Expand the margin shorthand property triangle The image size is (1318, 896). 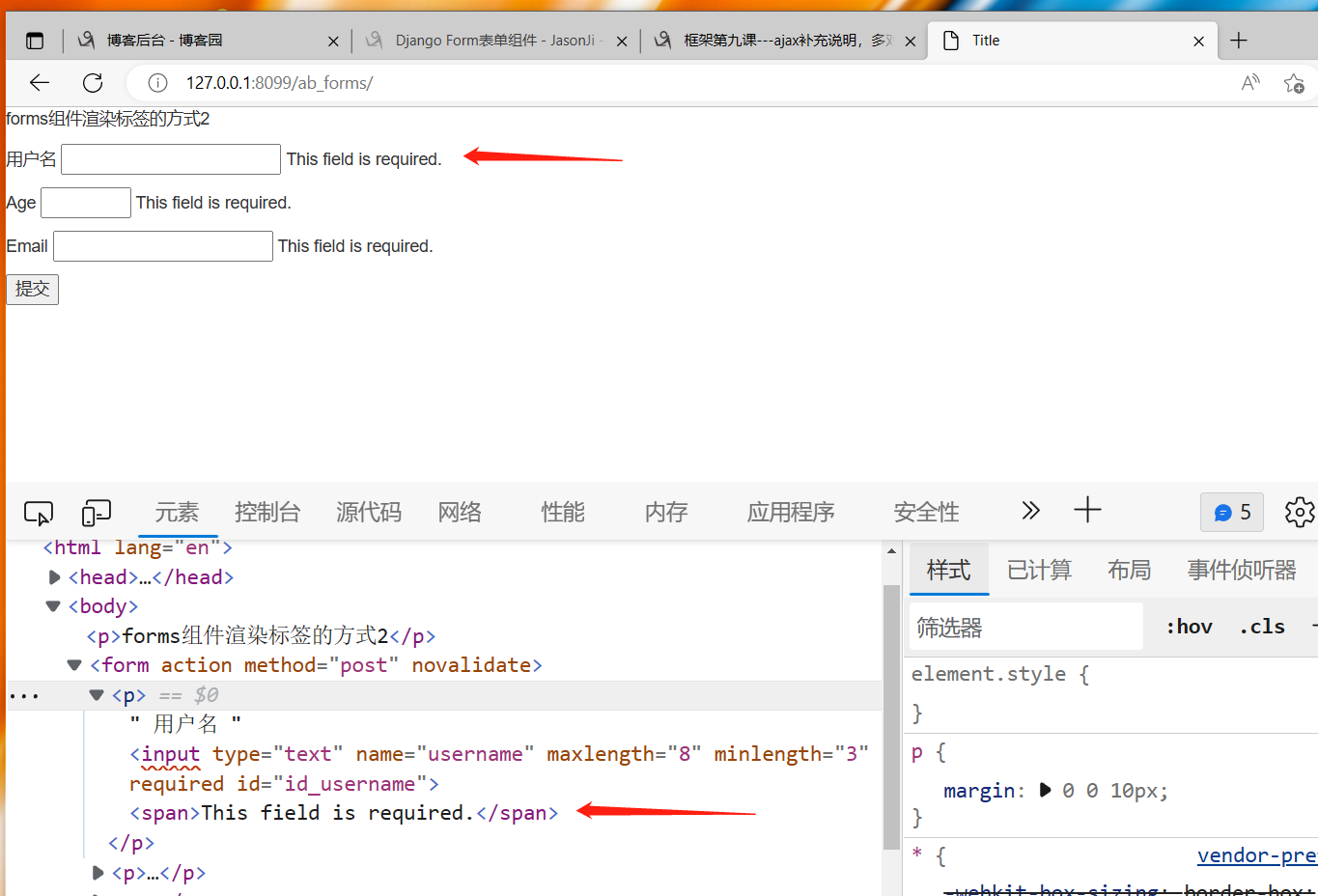tap(1045, 791)
